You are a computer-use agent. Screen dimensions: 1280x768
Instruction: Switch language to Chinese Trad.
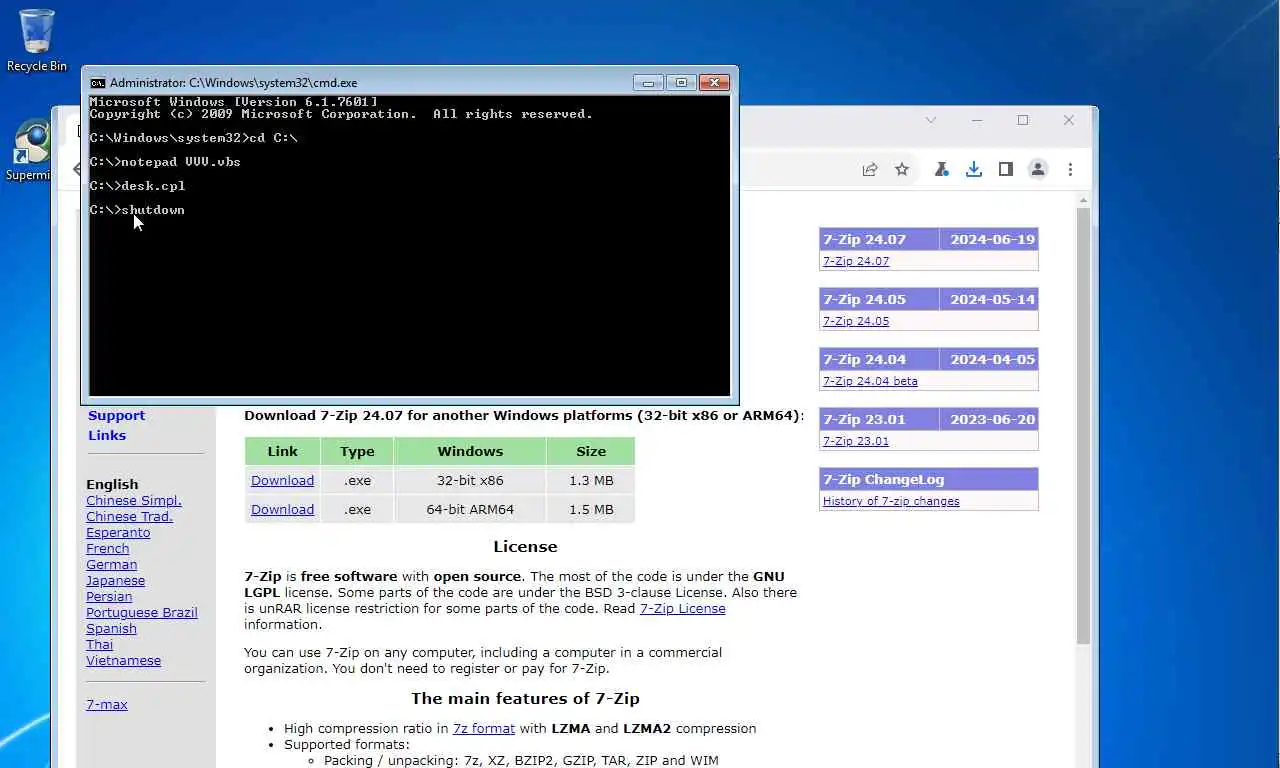click(129, 516)
